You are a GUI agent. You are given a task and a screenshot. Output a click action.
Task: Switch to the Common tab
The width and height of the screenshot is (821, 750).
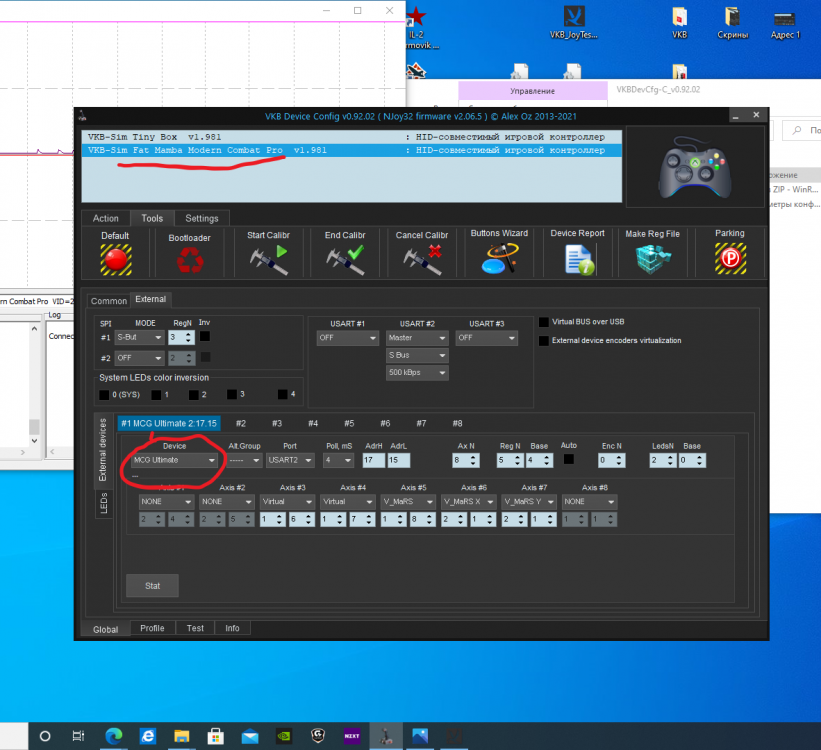108,301
